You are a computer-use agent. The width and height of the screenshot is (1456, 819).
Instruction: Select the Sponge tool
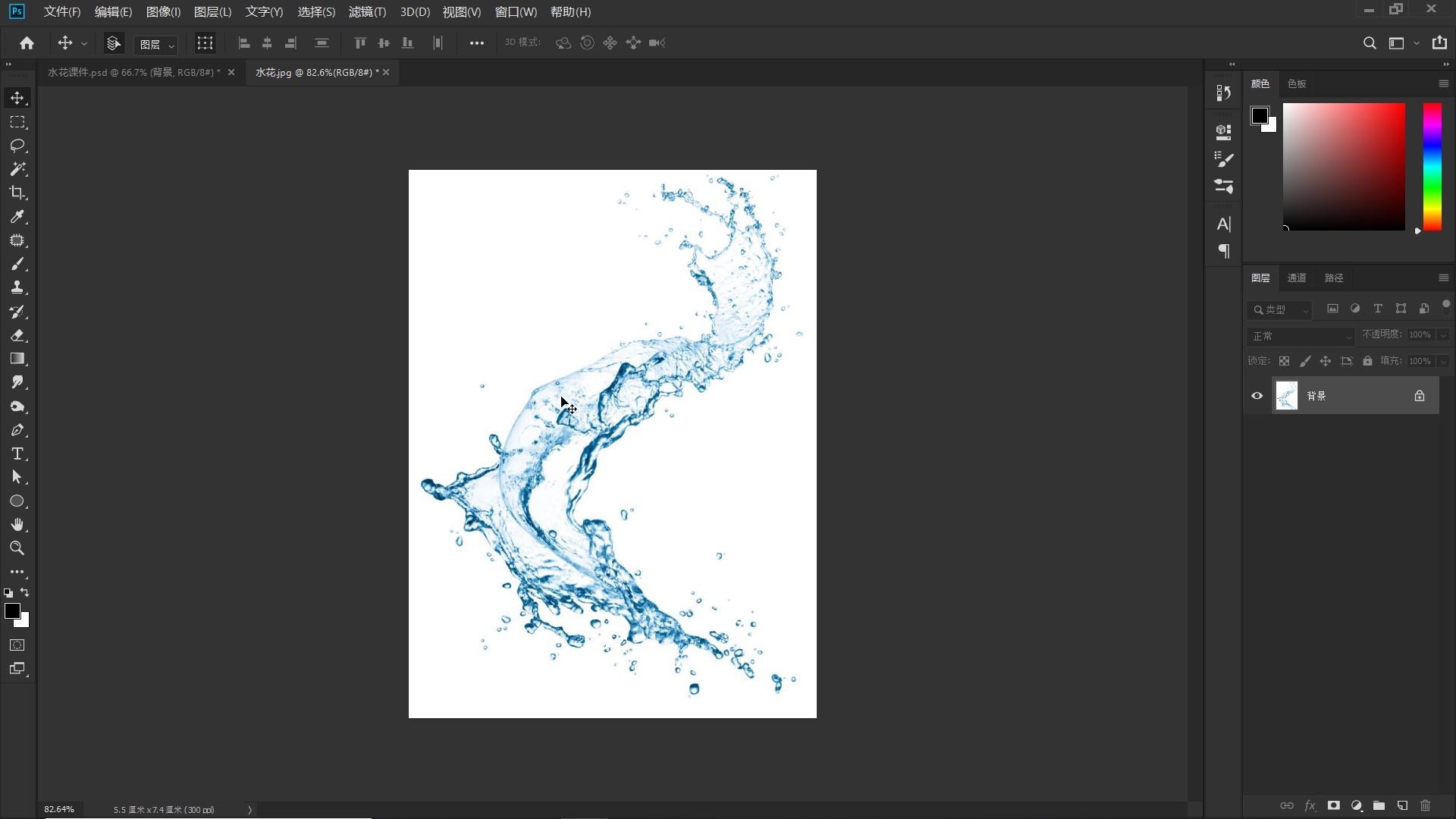click(x=17, y=406)
